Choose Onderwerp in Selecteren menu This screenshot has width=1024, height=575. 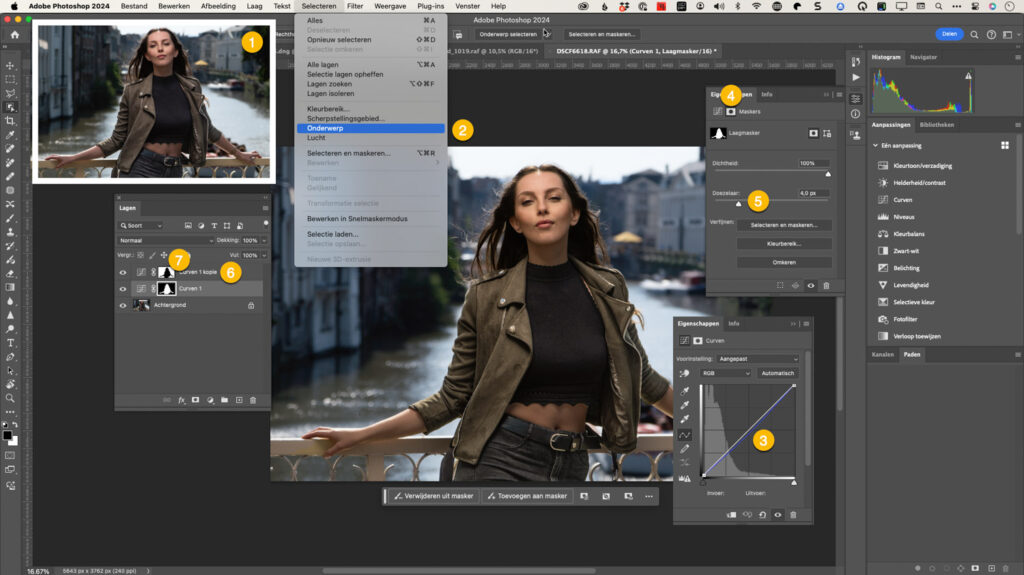[x=370, y=128]
